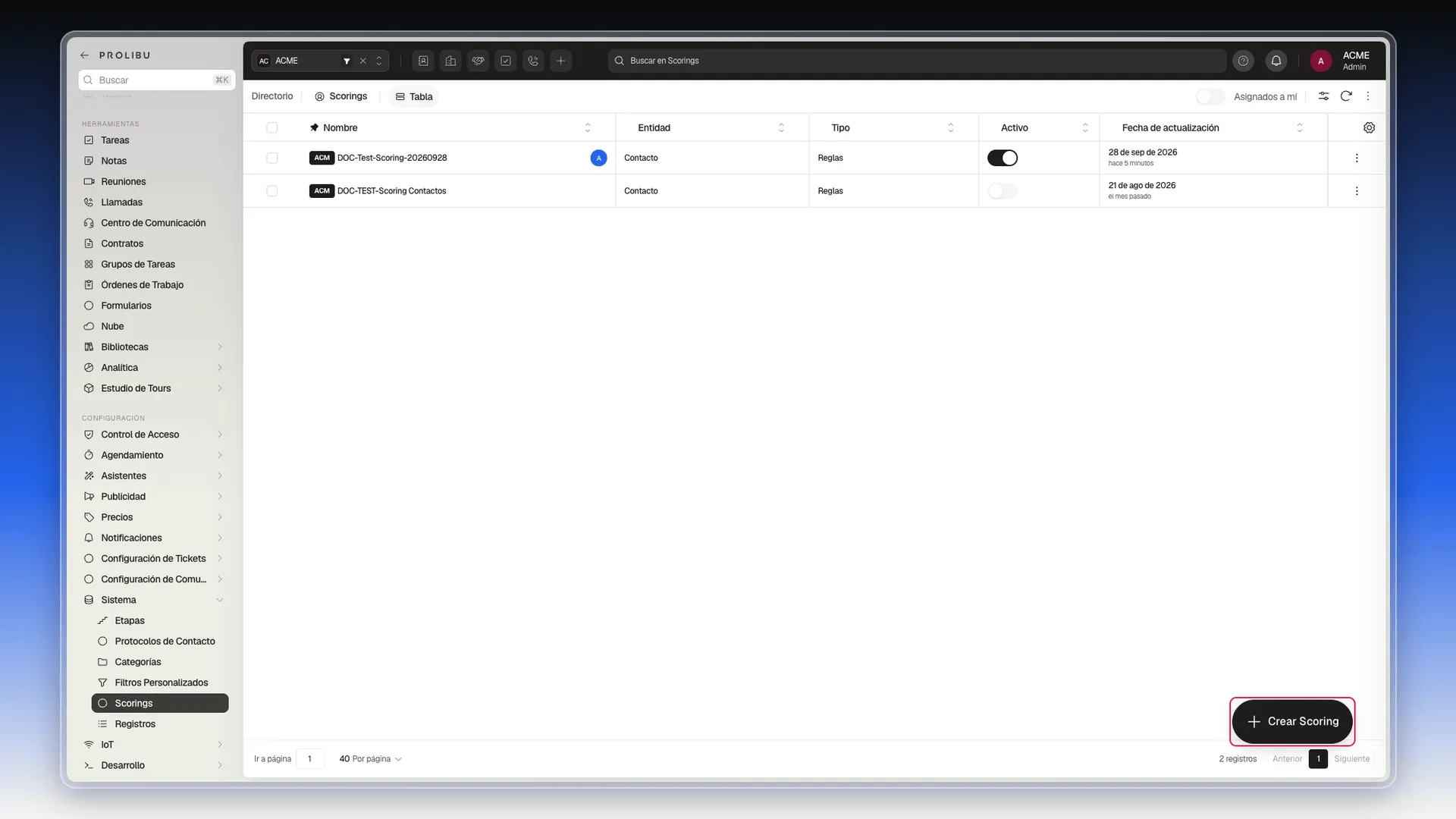Click the refresh icon above the table
1456x819 pixels.
(1346, 96)
